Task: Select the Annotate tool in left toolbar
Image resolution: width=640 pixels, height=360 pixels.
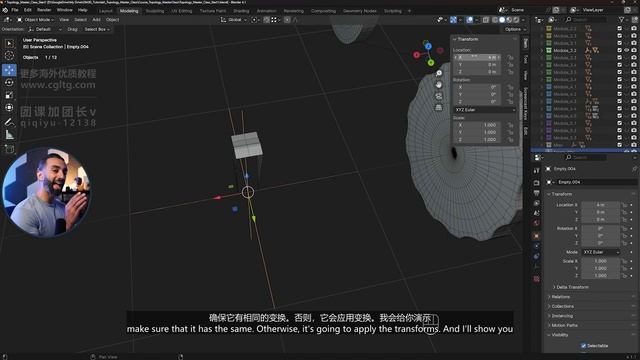Action: tap(9, 122)
